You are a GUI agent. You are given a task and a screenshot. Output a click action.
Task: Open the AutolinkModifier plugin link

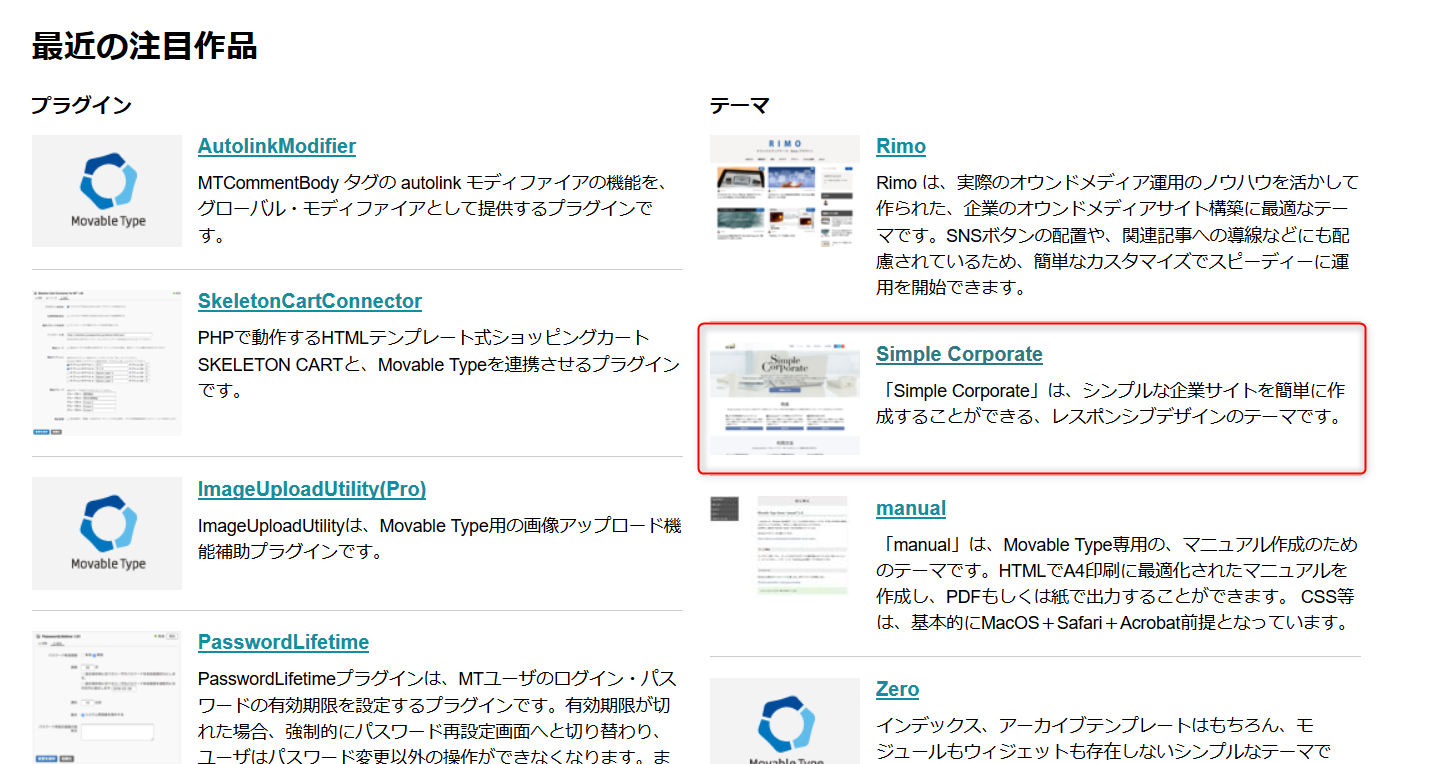276,146
